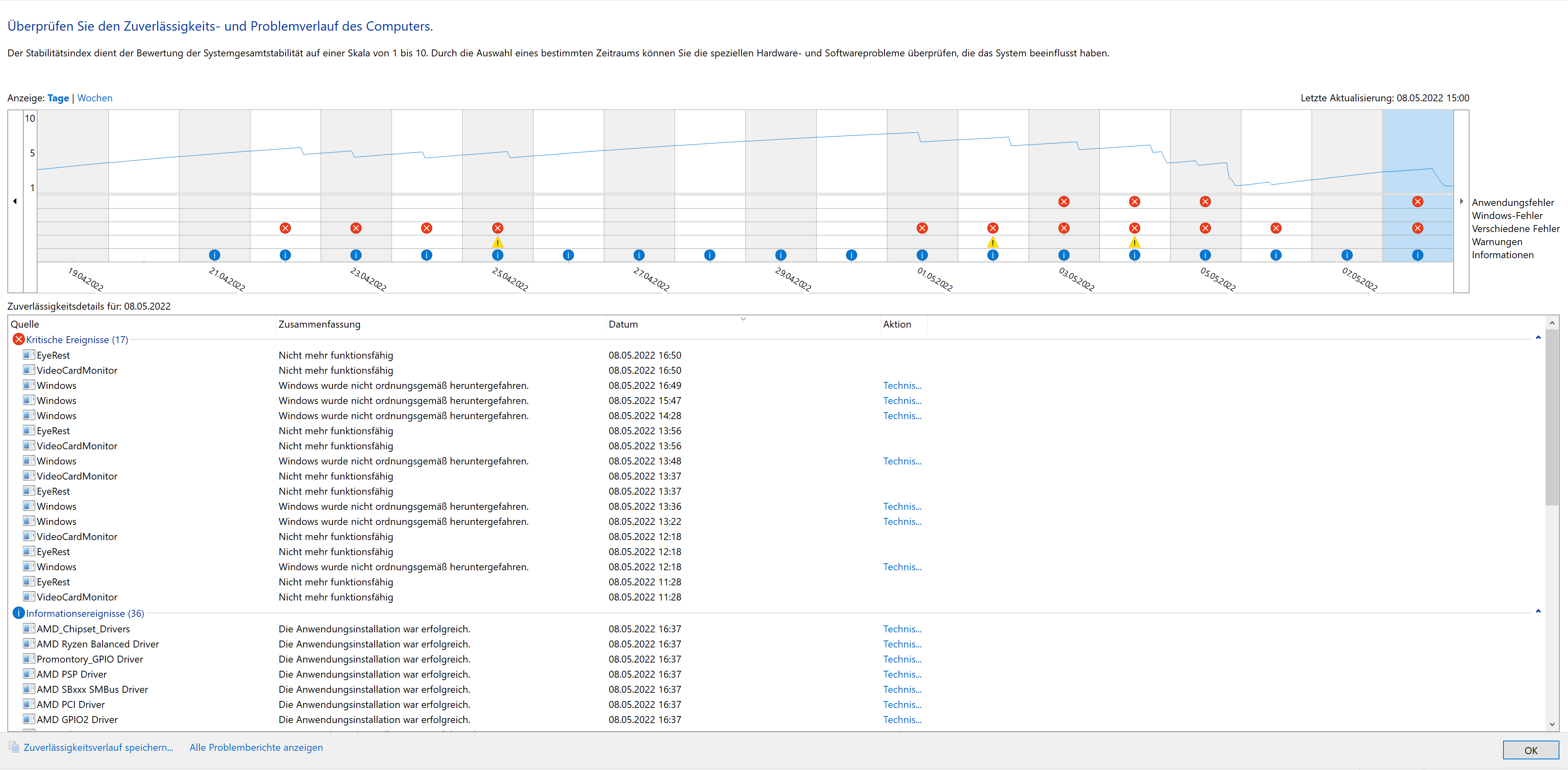Collapse the Informationsereignisse group
Image resolution: width=1568 pixels, height=770 pixels.
click(1538, 611)
